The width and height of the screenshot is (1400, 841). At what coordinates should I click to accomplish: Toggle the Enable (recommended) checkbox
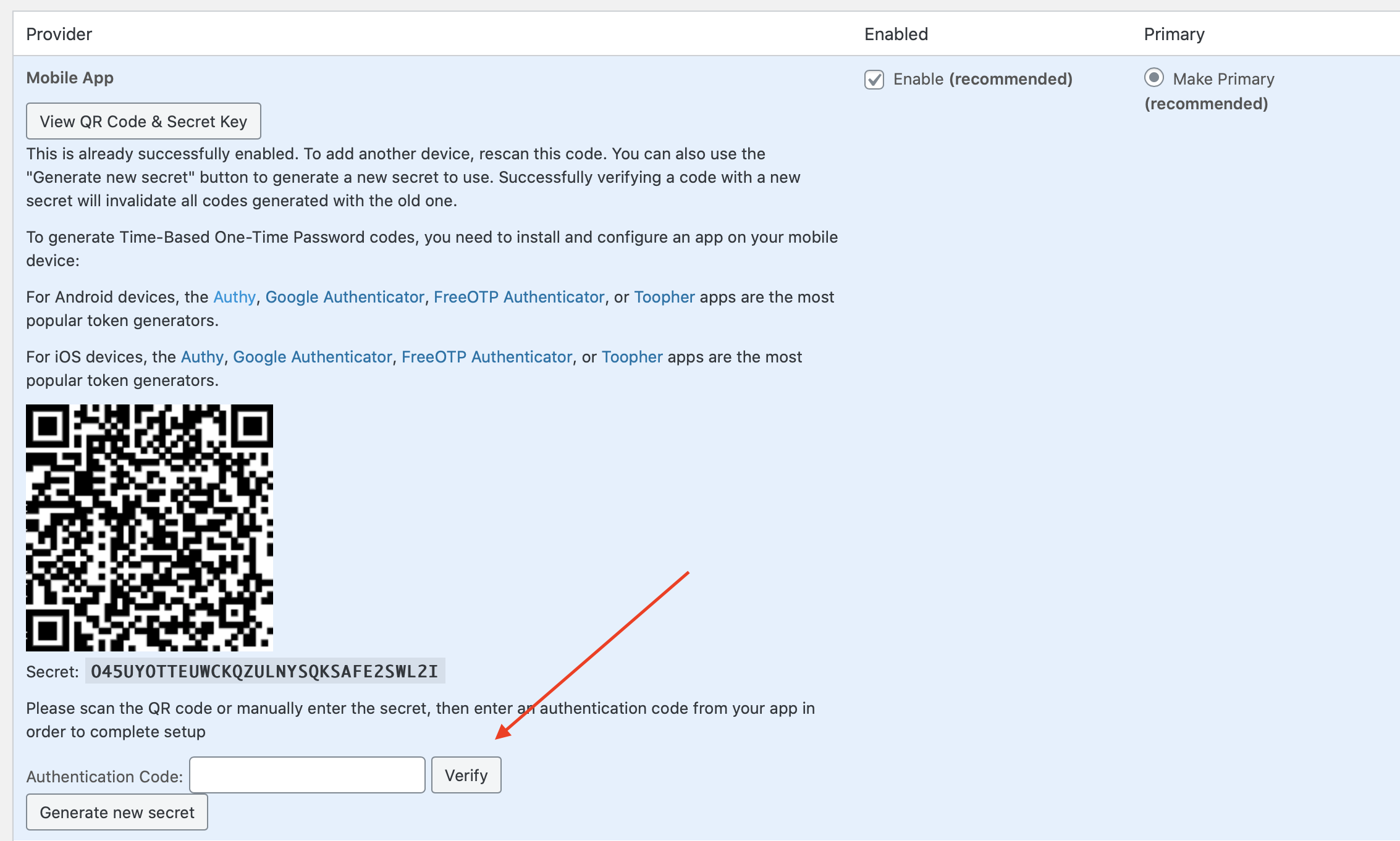coord(874,80)
